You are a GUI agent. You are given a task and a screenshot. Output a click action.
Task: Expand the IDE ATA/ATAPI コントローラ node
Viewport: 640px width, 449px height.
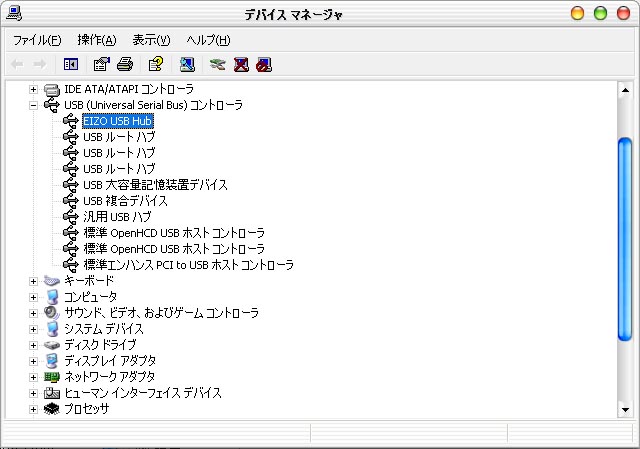click(33, 89)
